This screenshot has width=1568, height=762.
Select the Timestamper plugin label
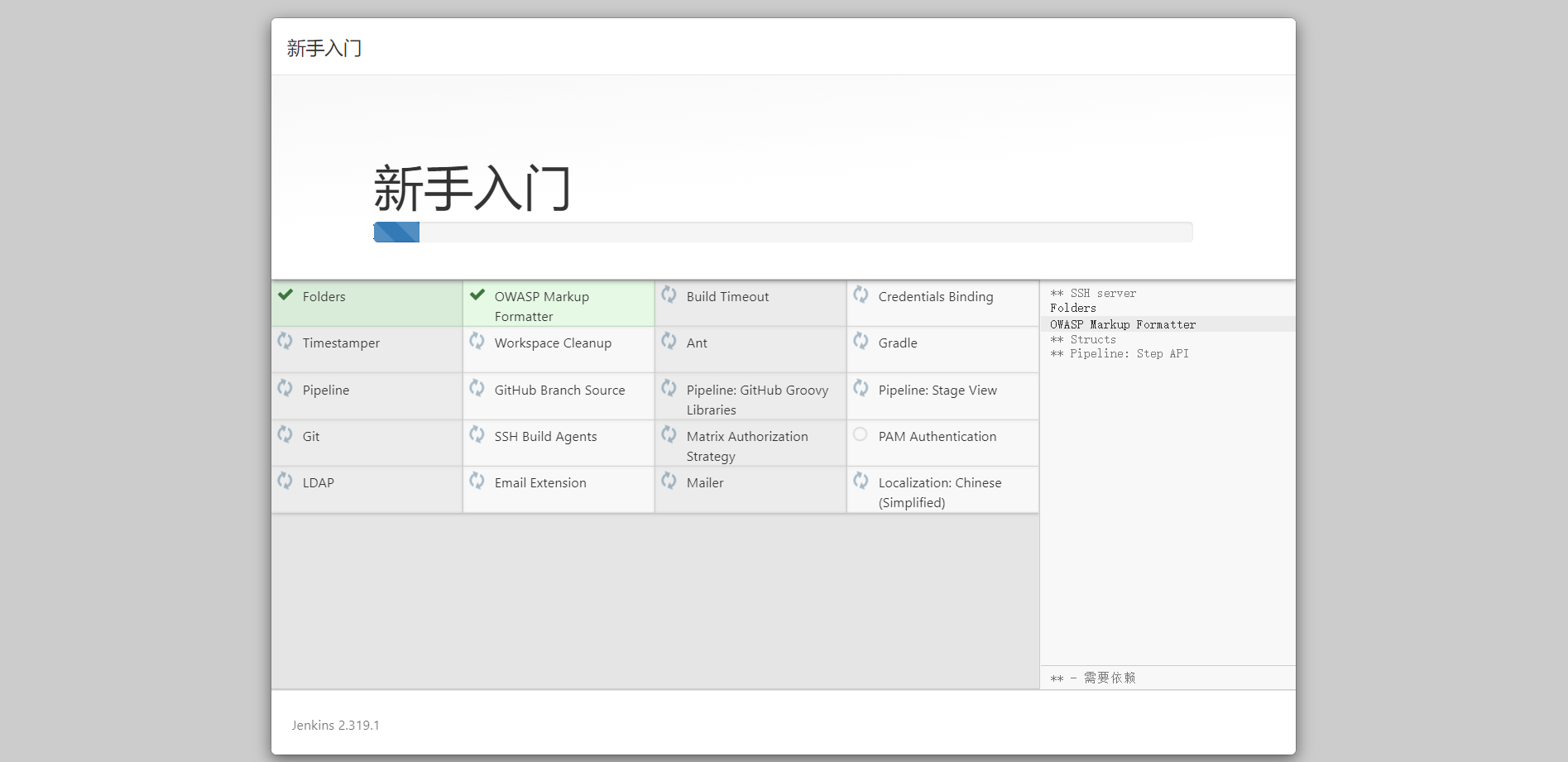(x=341, y=343)
